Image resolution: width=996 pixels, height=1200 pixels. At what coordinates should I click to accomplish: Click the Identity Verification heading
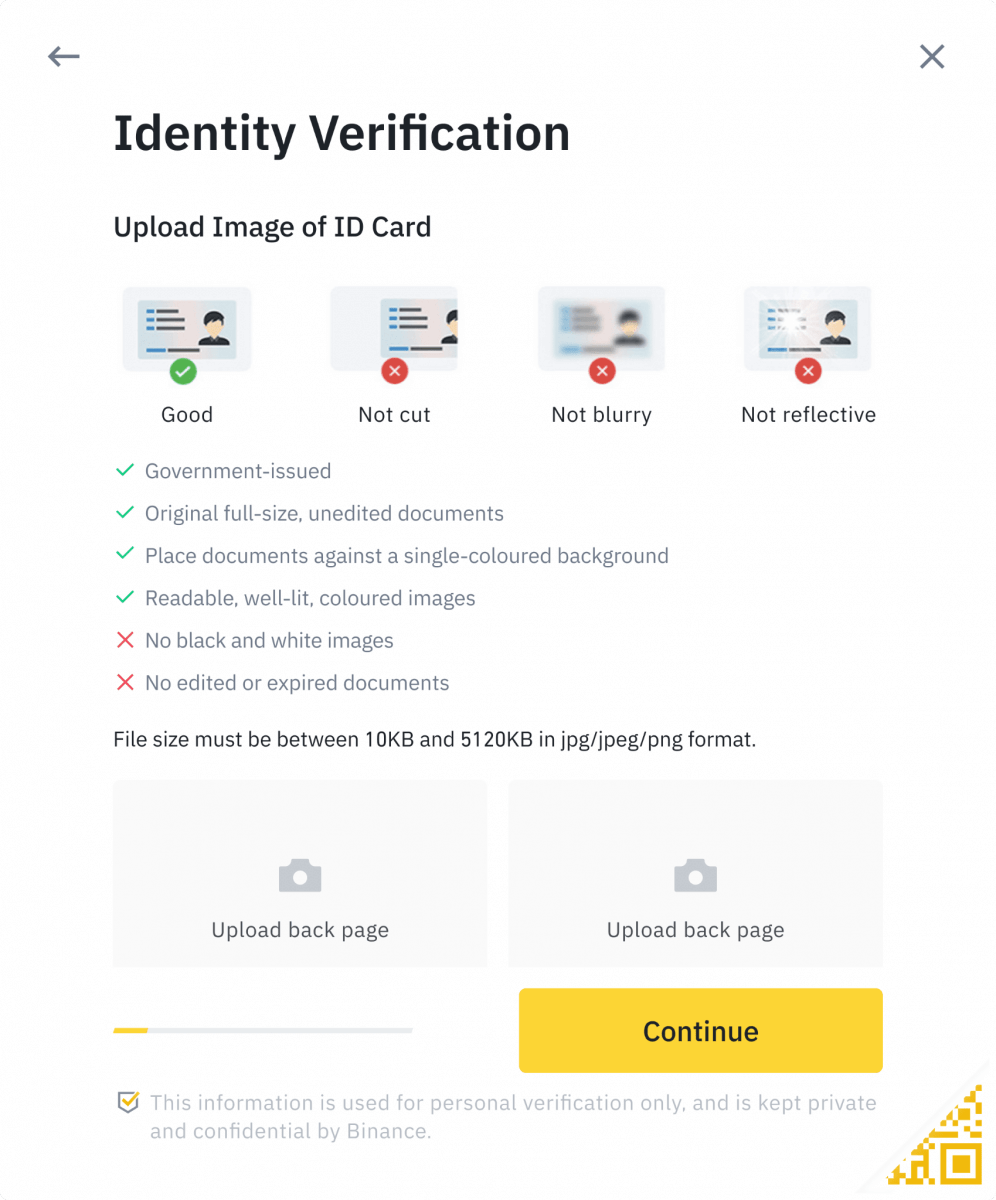tap(343, 132)
